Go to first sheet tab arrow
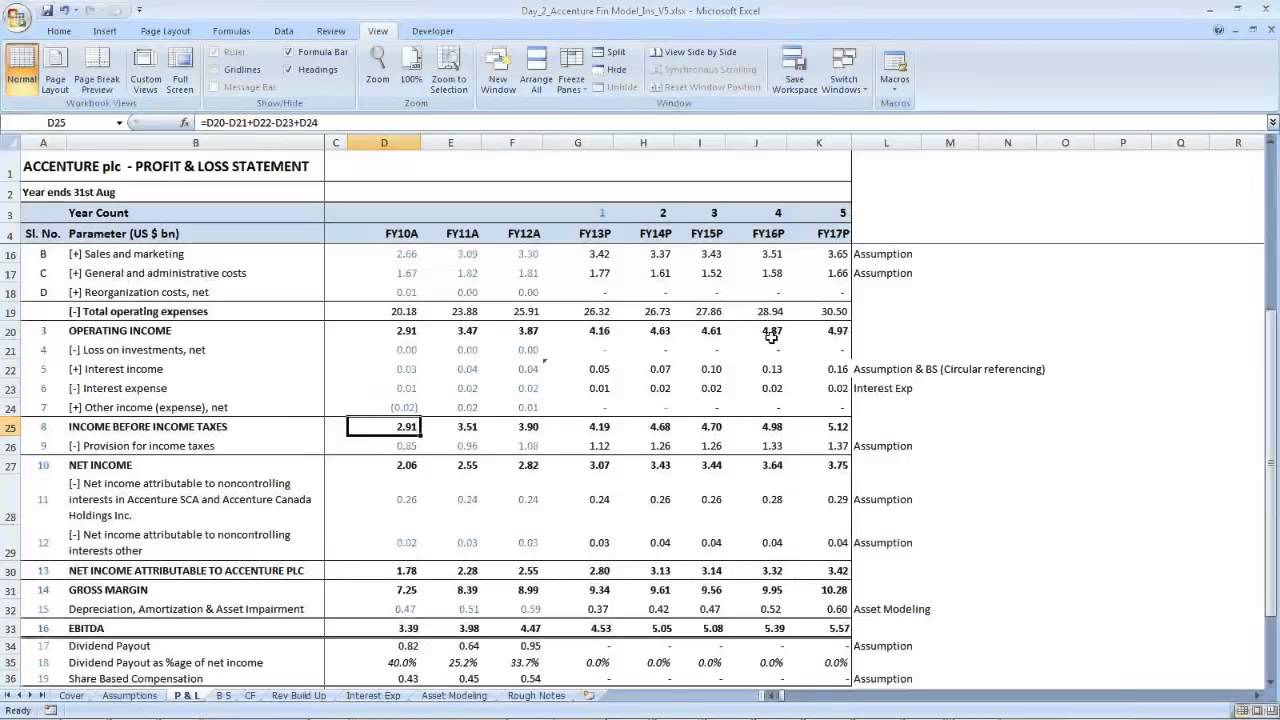1280x720 pixels. [8, 695]
